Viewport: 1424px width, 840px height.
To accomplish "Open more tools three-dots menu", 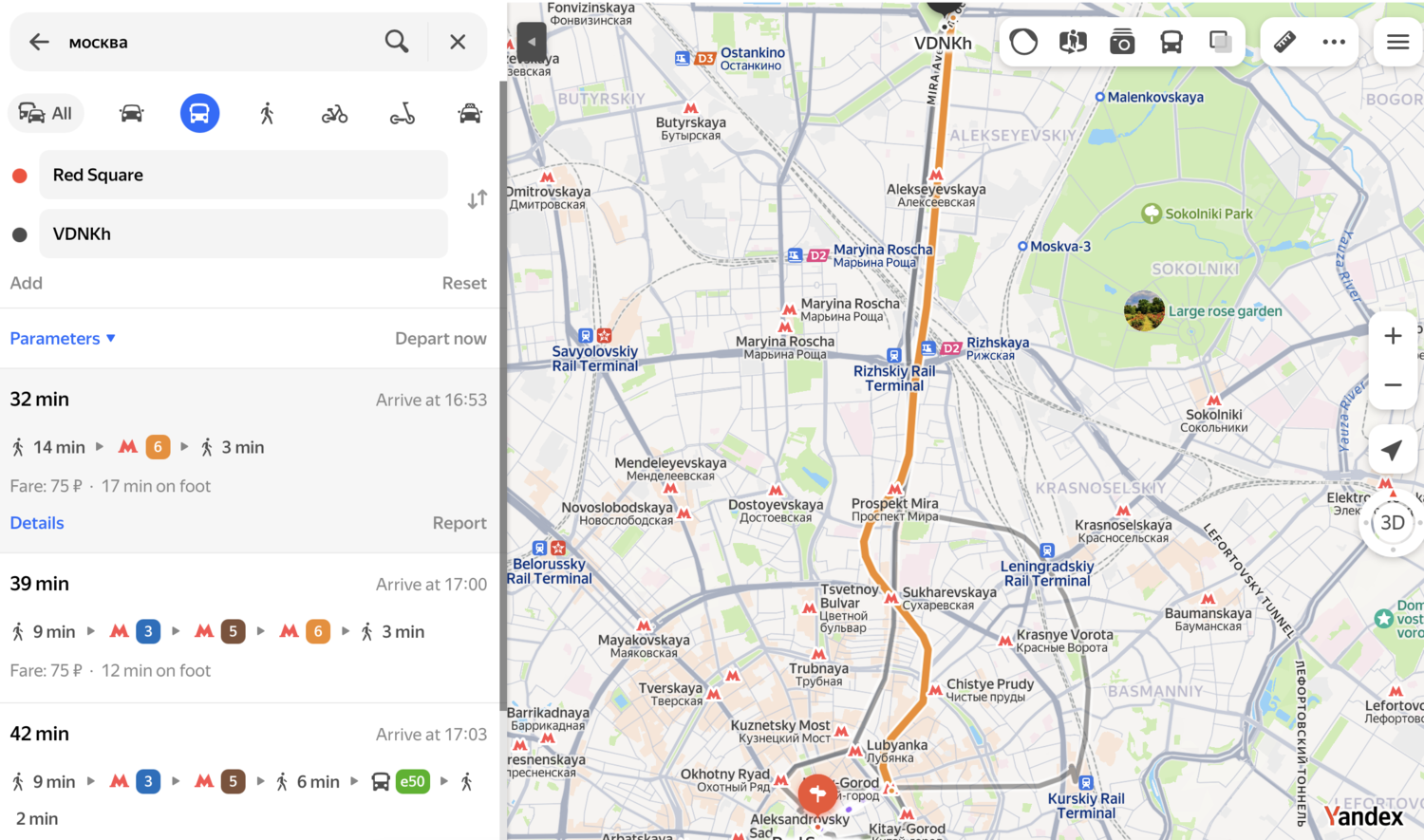I will [1334, 42].
